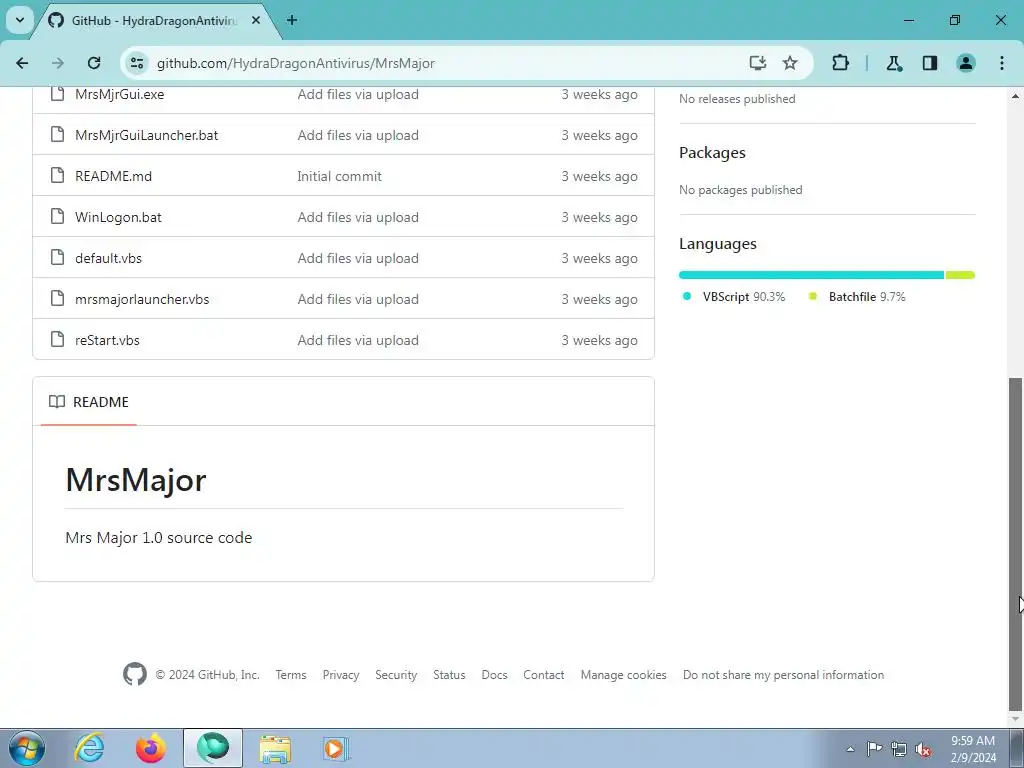Open the Contact footer link
The width and height of the screenshot is (1024, 768).
pyautogui.click(x=543, y=675)
